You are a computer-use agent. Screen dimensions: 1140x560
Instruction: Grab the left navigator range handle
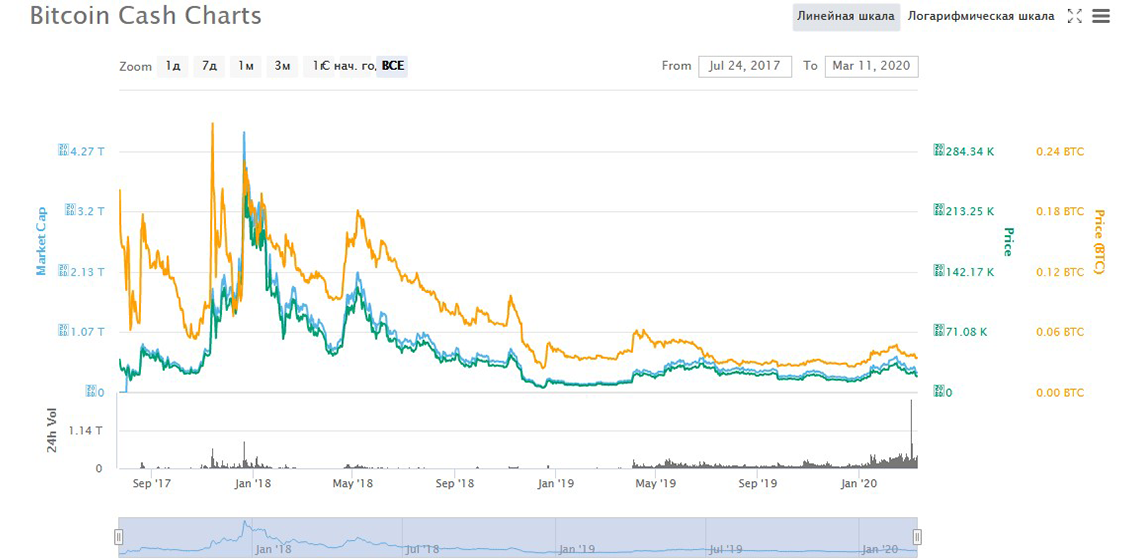pos(118,537)
